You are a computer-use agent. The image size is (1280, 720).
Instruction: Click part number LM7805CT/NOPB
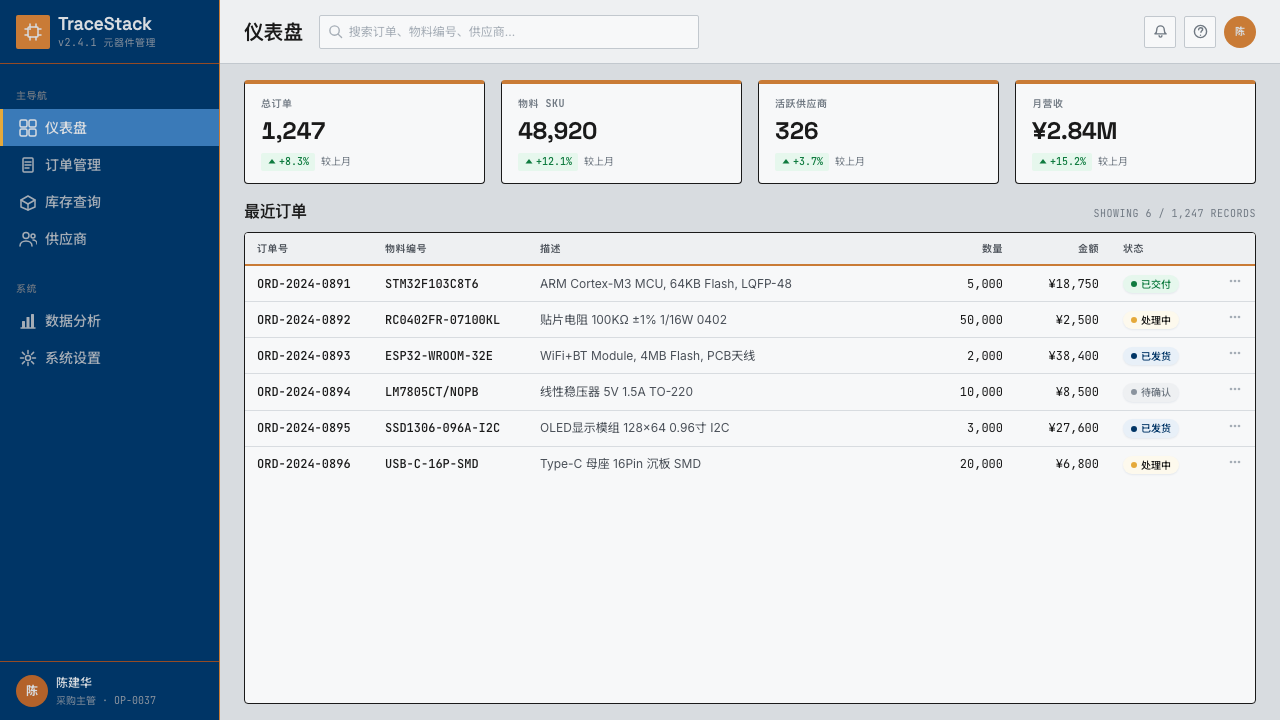tap(432, 392)
